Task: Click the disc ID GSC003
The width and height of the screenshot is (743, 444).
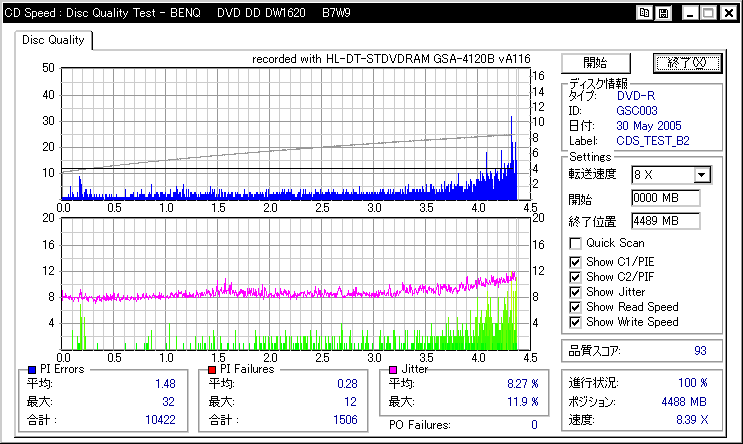Action: 637,111
